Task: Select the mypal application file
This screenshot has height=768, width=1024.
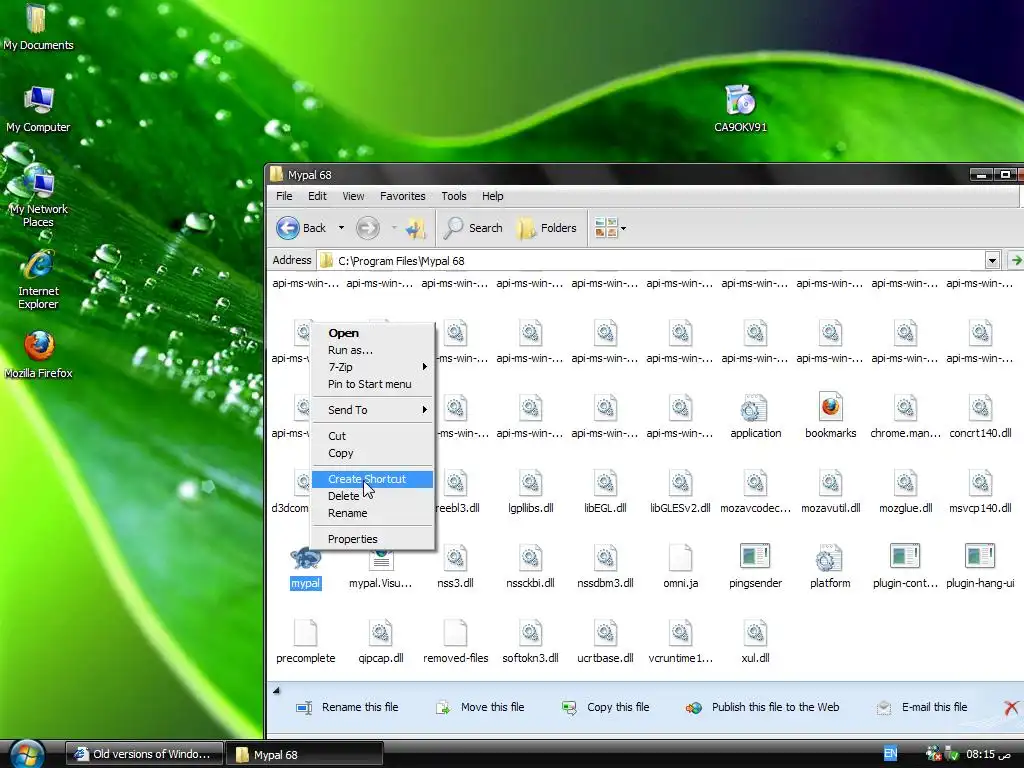Action: tap(305, 568)
